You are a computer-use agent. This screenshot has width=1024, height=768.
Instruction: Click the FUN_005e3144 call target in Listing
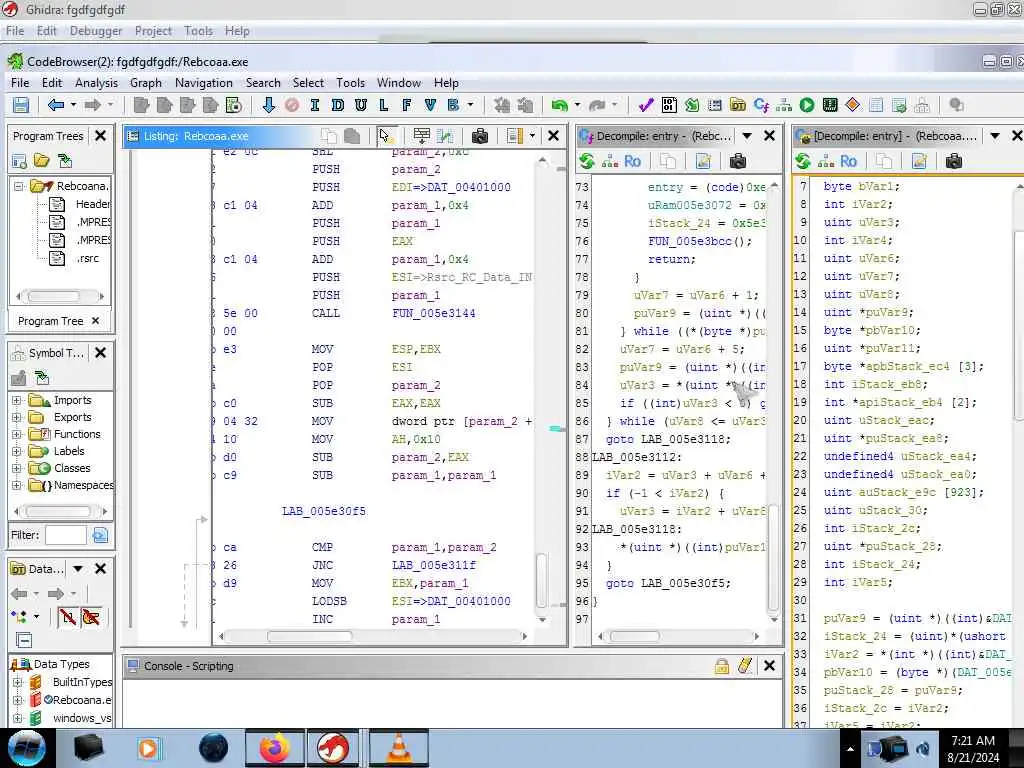coord(434,313)
